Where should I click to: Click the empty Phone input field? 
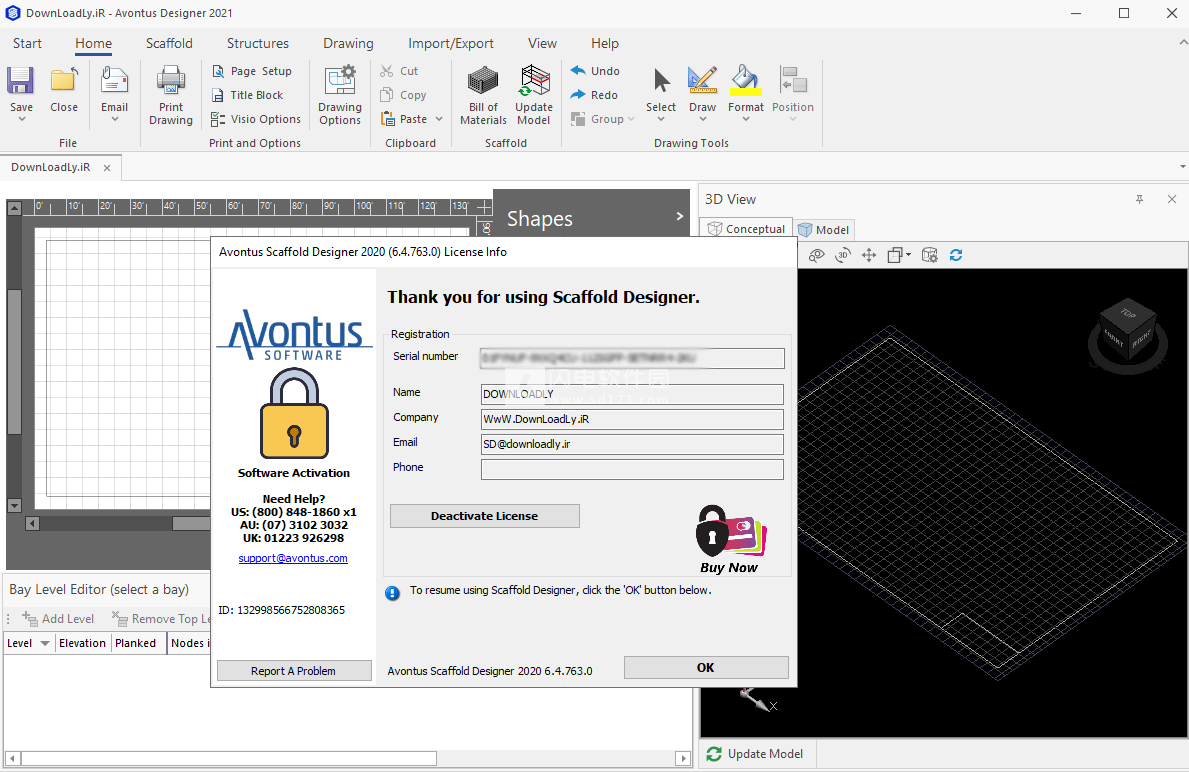coord(632,469)
